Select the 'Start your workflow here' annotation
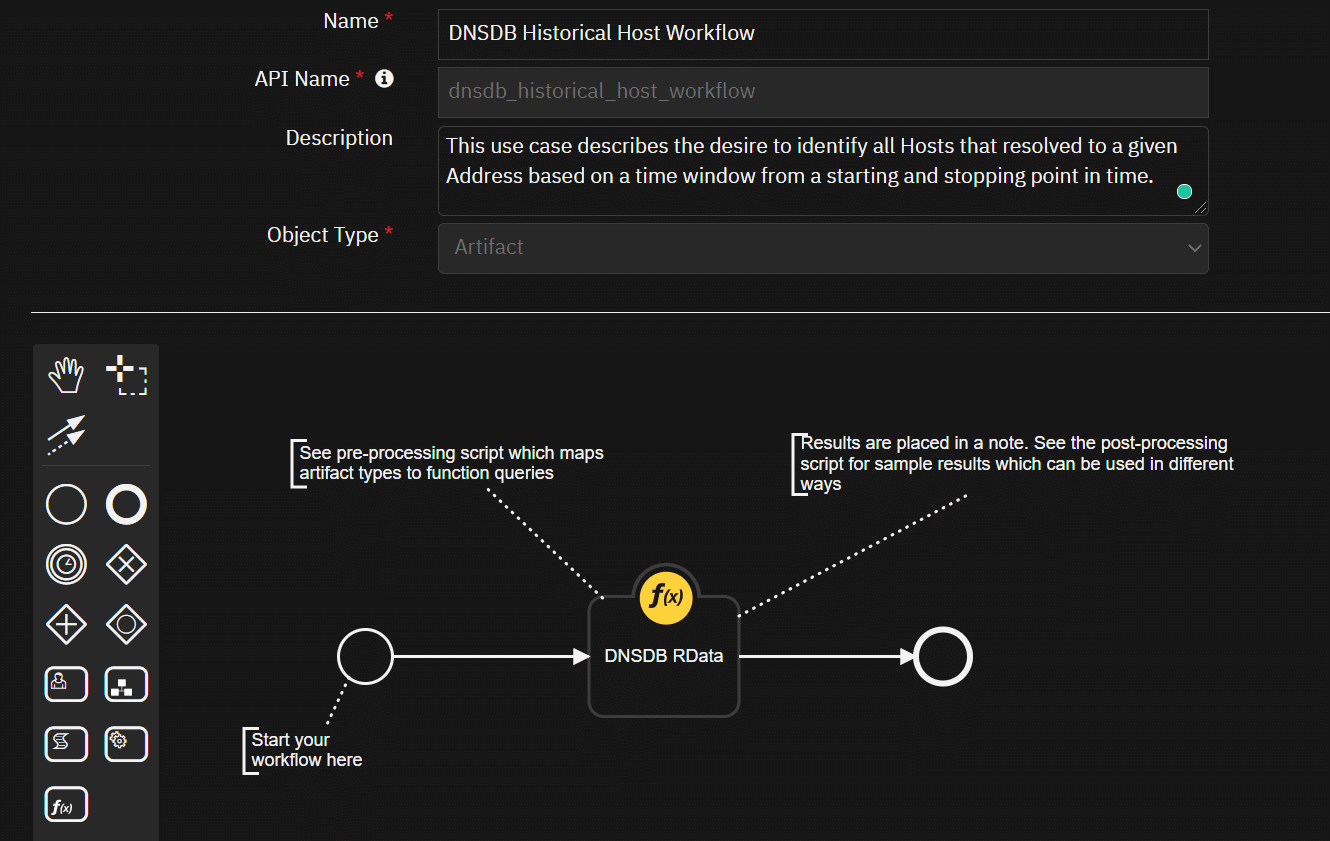The image size is (1330, 841). point(305,750)
